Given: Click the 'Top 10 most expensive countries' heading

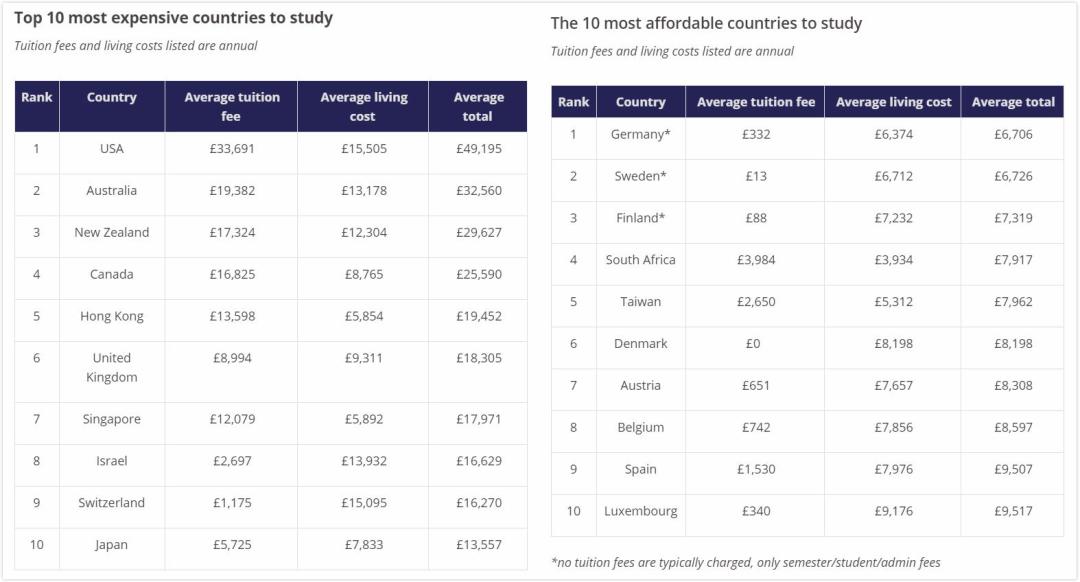Looking at the screenshot, I should pyautogui.click(x=174, y=18).
